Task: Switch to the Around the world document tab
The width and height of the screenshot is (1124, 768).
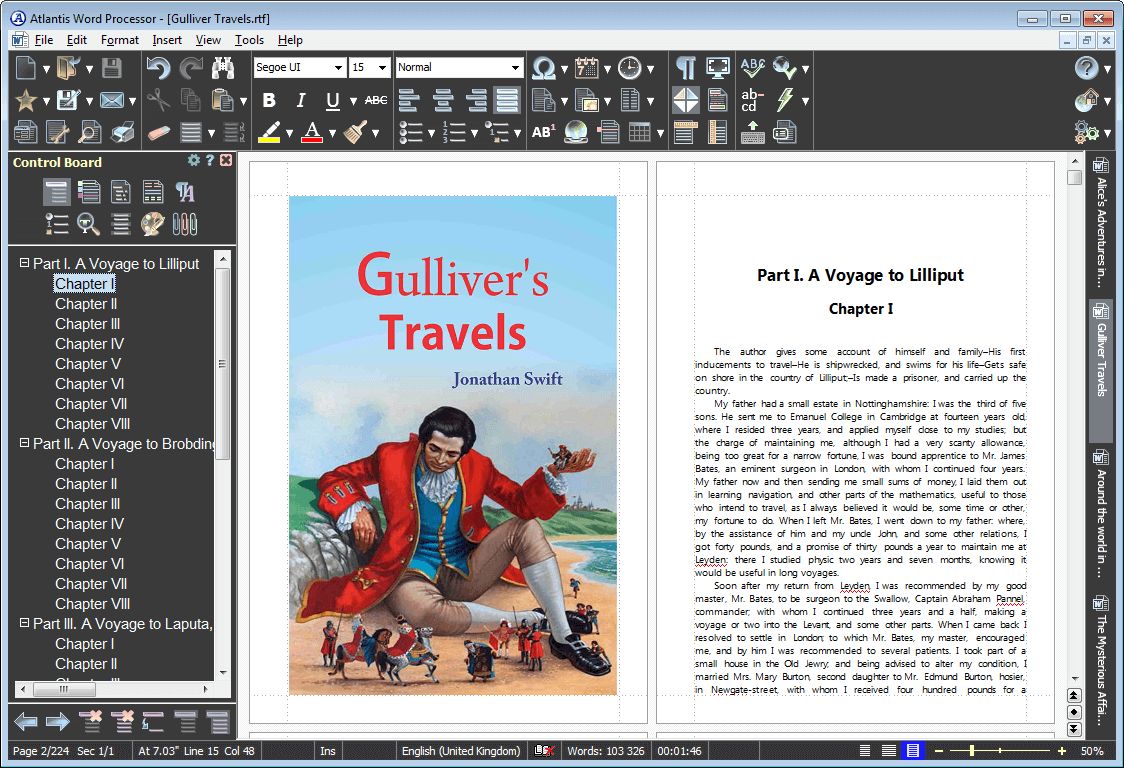Action: [1101, 513]
